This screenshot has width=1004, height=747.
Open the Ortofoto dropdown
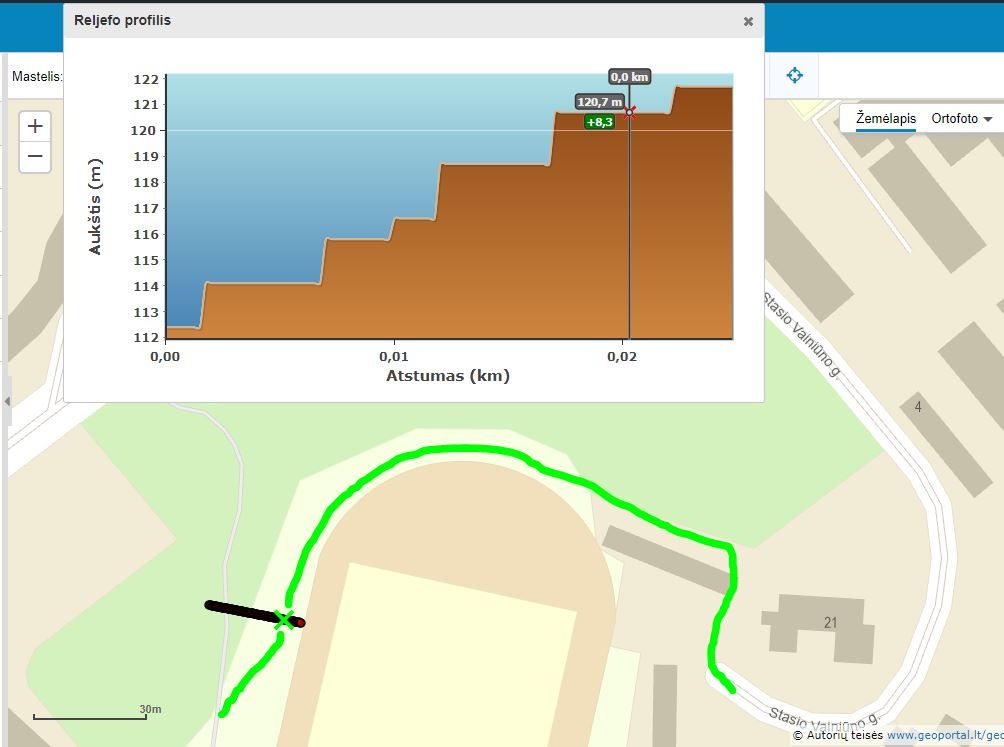[961, 118]
